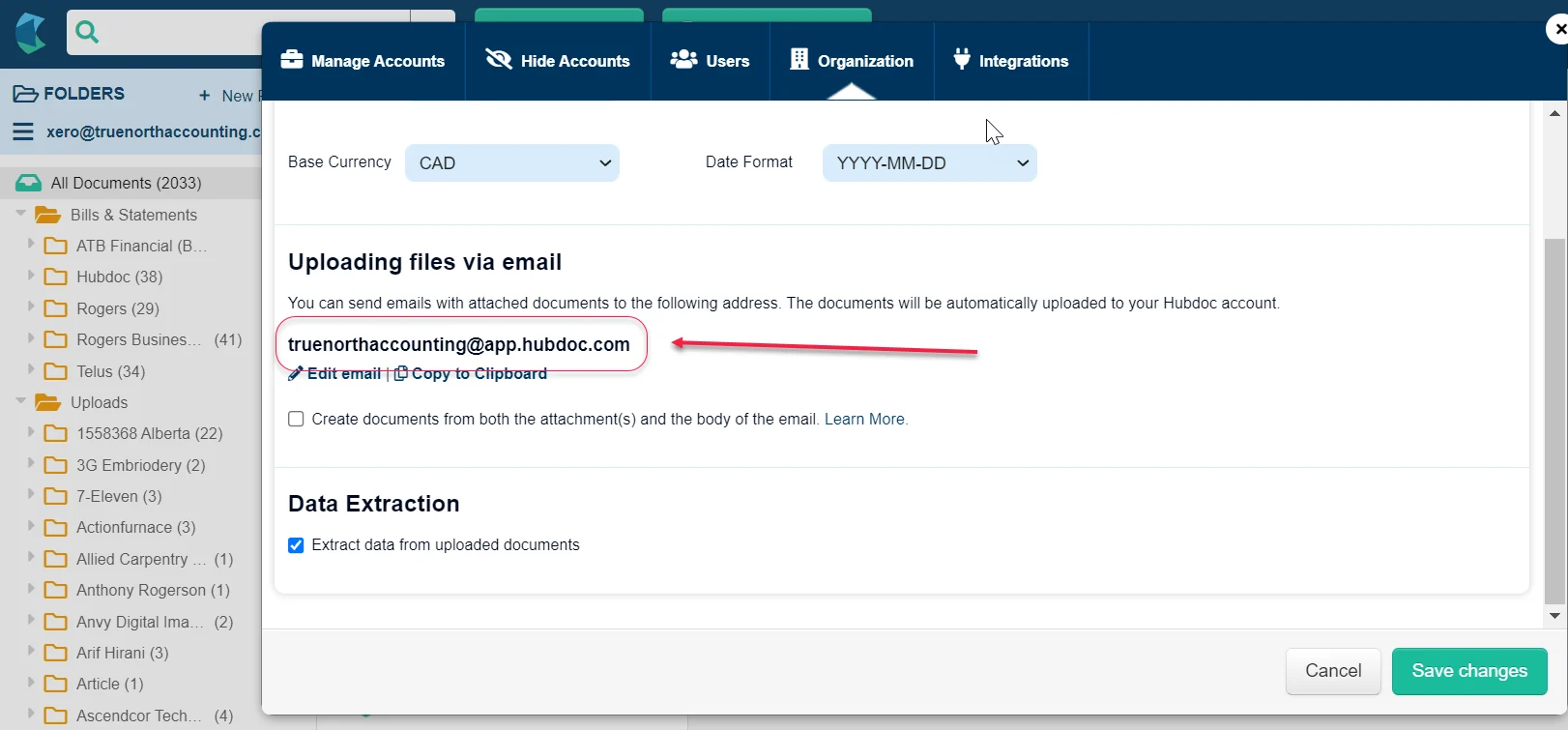The height and width of the screenshot is (730, 1568).
Task: Click the Hubdoc logo icon
Action: tap(31, 33)
